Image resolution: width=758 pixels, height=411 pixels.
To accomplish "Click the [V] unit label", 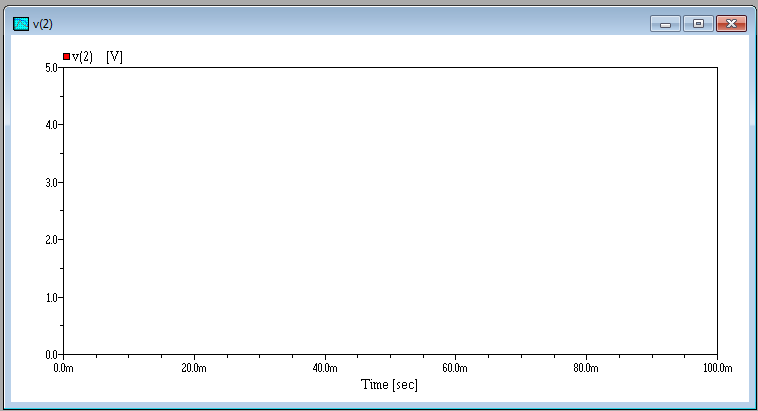I will point(115,57).
